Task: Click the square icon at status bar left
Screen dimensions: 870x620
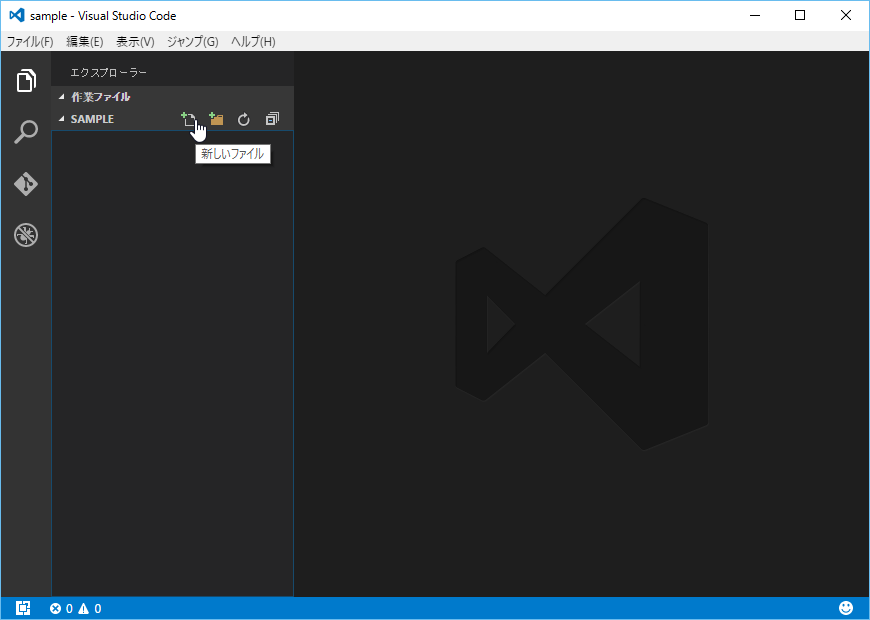Action: point(24,608)
